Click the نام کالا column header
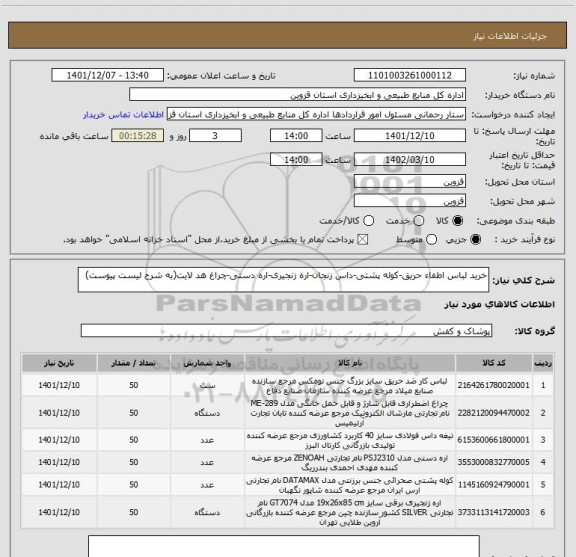This screenshot has width=576, height=557. (350, 363)
